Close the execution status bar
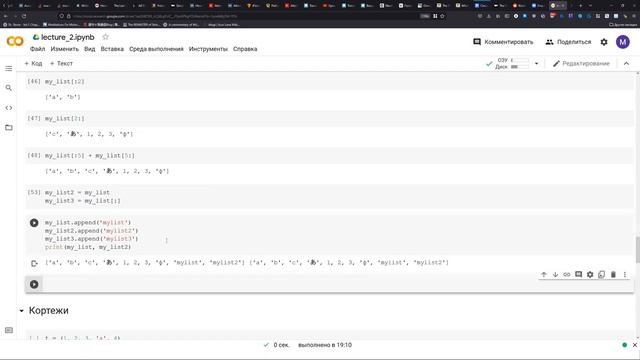This screenshot has width=640, height=360. pyautogui.click(x=635, y=345)
